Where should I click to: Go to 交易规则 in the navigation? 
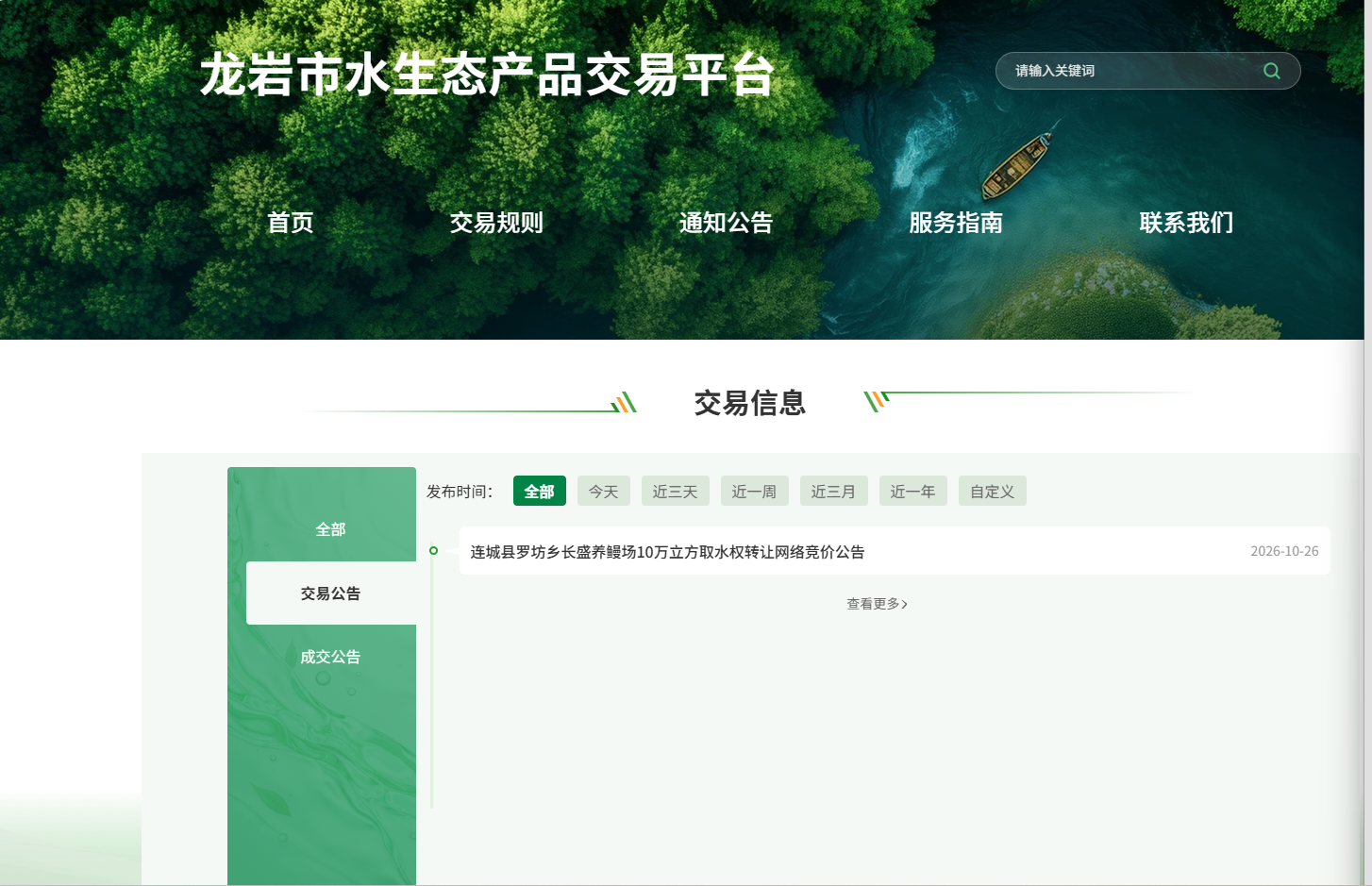click(496, 223)
